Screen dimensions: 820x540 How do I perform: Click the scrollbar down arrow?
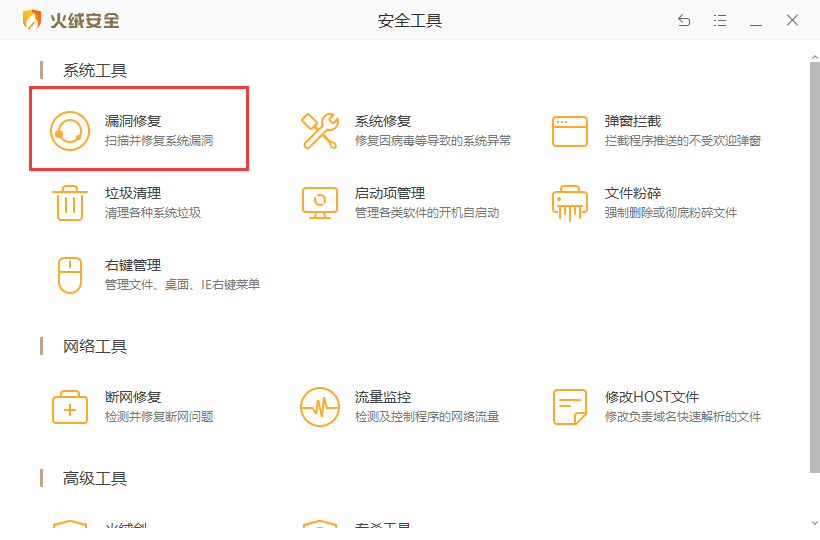[x=815, y=522]
